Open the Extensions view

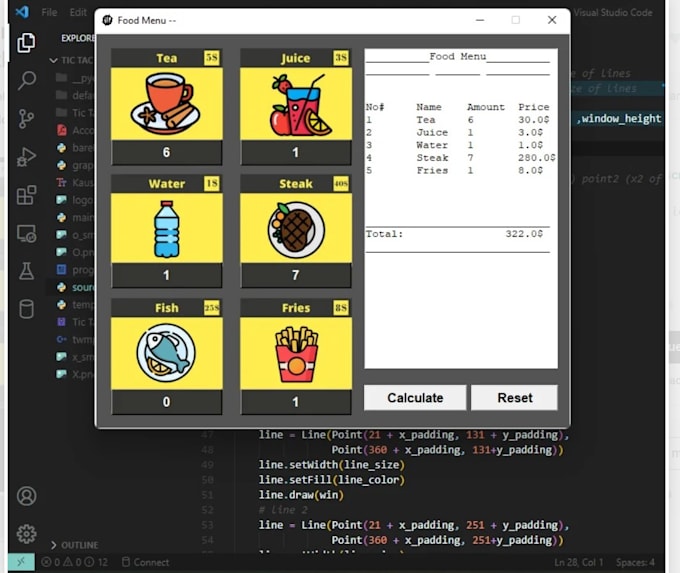tap(27, 194)
